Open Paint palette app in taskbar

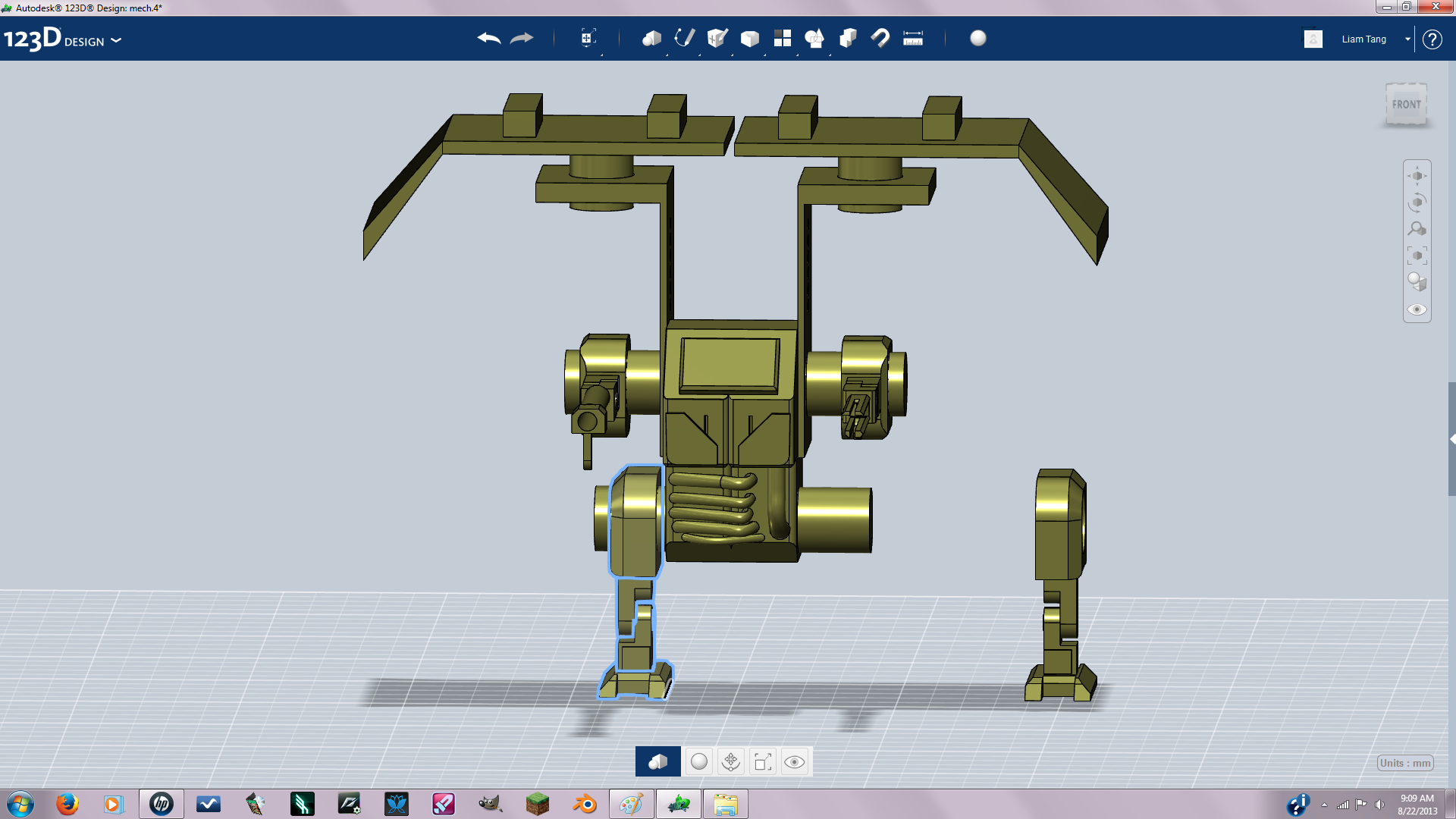[x=632, y=804]
